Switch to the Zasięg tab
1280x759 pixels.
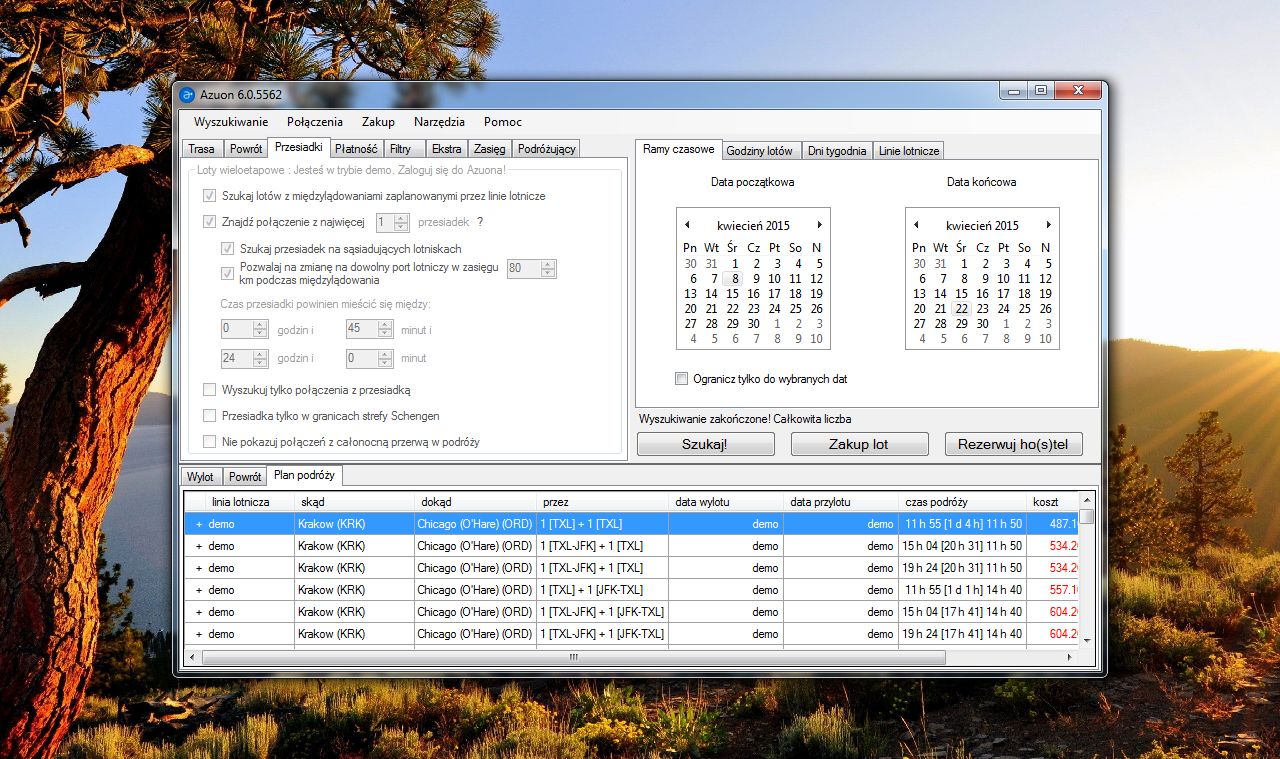(489, 149)
